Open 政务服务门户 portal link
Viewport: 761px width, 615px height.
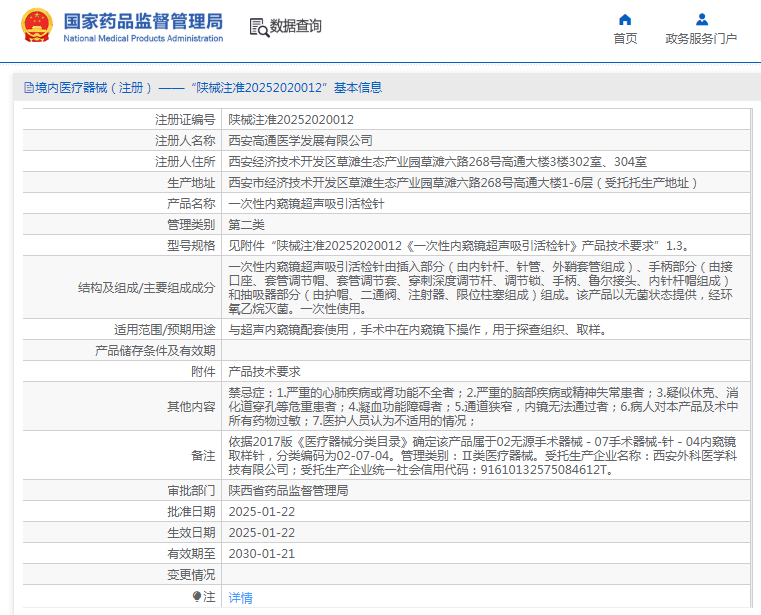point(701,38)
